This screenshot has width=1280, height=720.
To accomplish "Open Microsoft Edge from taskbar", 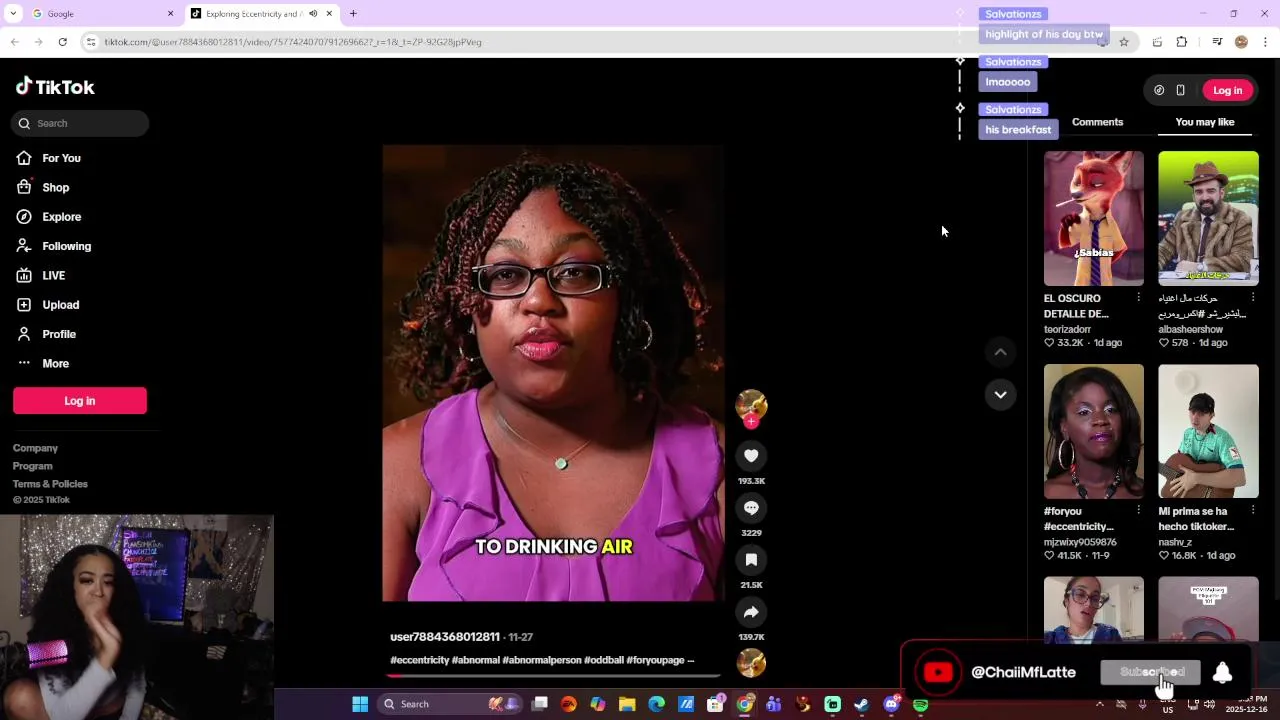I will pos(656,704).
